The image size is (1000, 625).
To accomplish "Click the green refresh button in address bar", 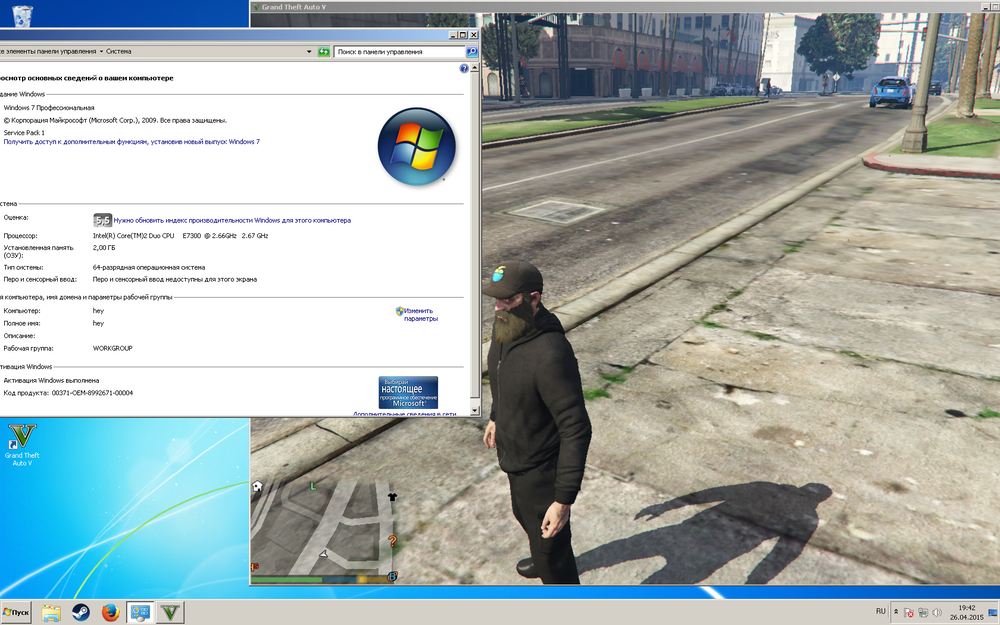I will click(324, 52).
